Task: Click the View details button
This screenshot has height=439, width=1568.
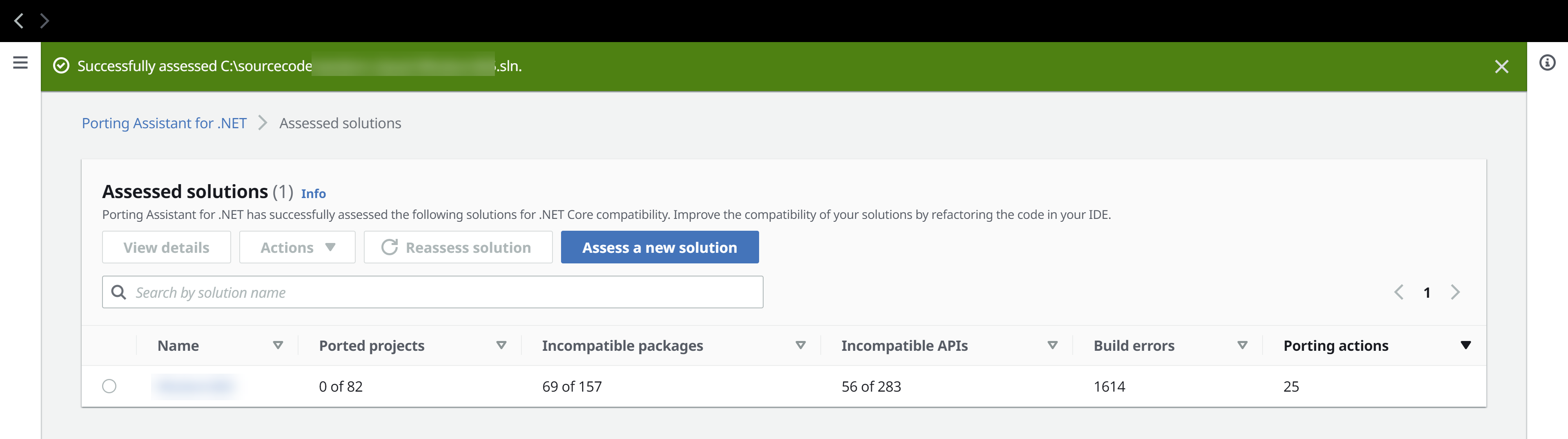Action: [x=166, y=247]
